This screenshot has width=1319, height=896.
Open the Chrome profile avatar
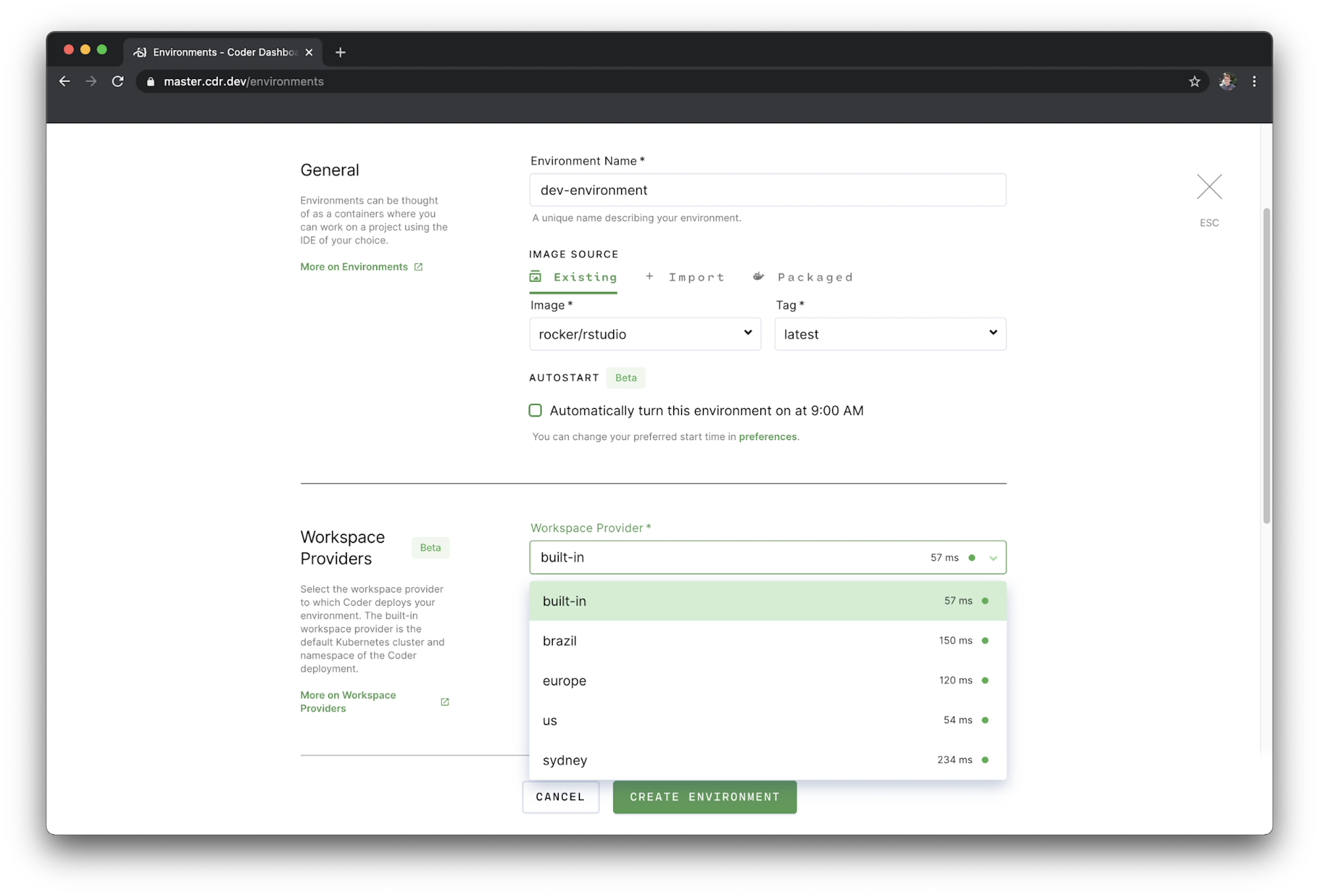pos(1227,81)
